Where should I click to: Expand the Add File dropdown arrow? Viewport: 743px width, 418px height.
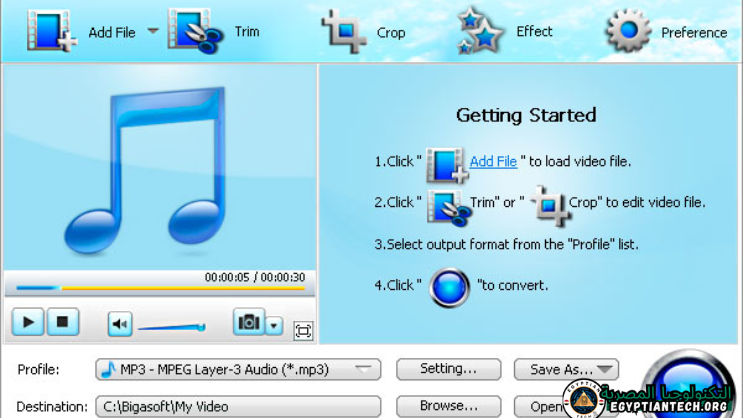click(x=153, y=31)
